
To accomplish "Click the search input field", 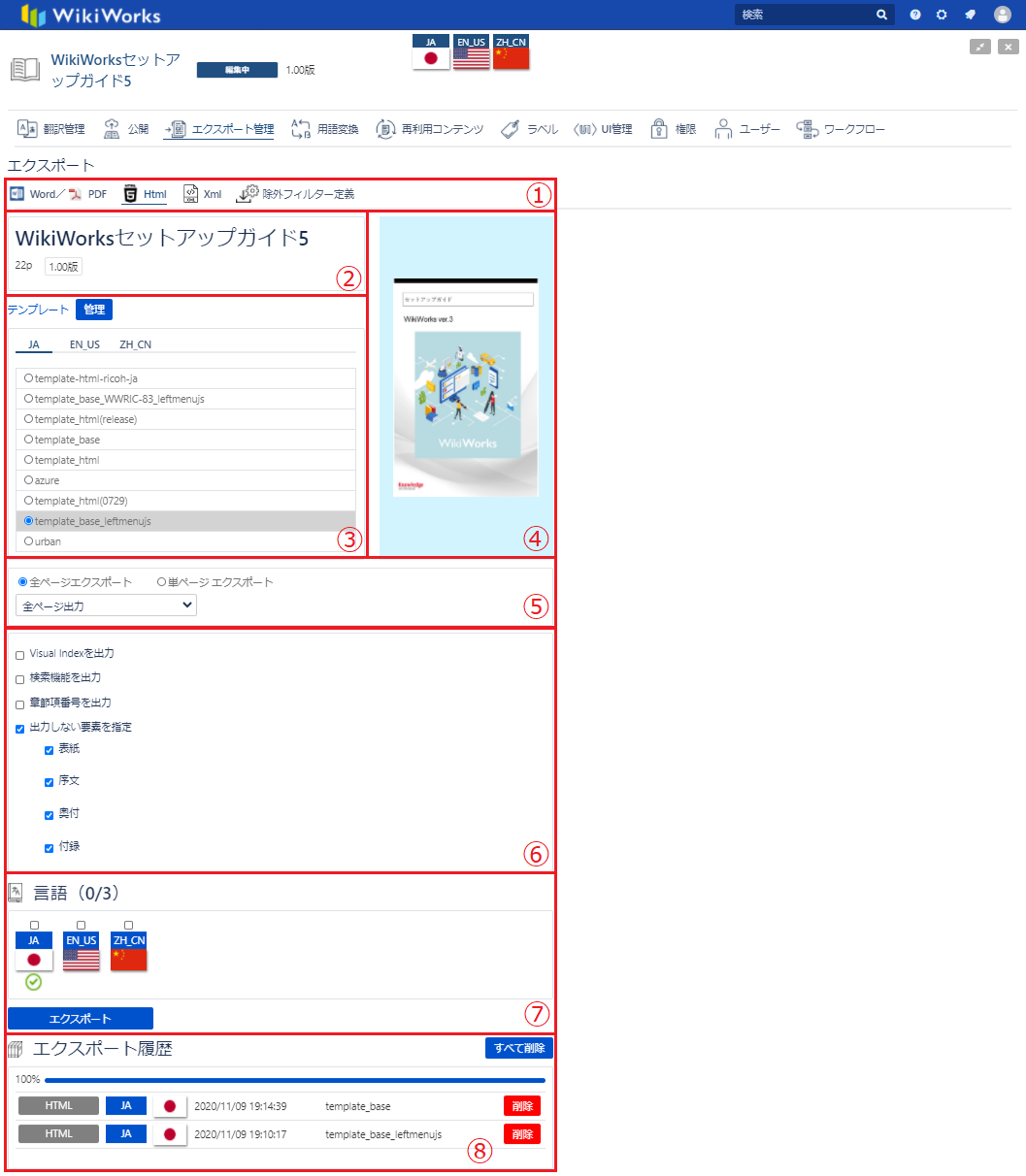I will 805,15.
